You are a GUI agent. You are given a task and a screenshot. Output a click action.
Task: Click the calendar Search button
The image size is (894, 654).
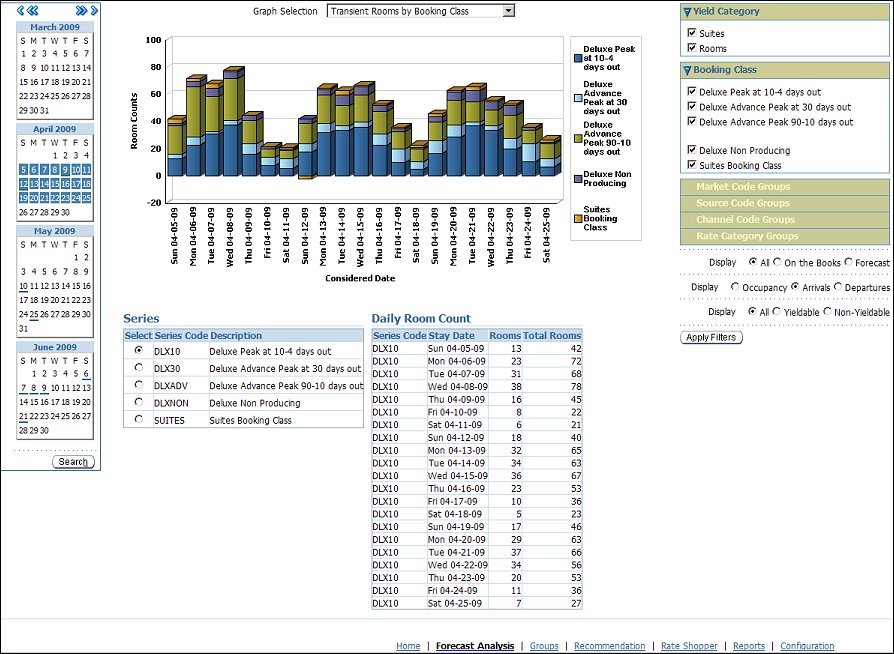coord(73,462)
